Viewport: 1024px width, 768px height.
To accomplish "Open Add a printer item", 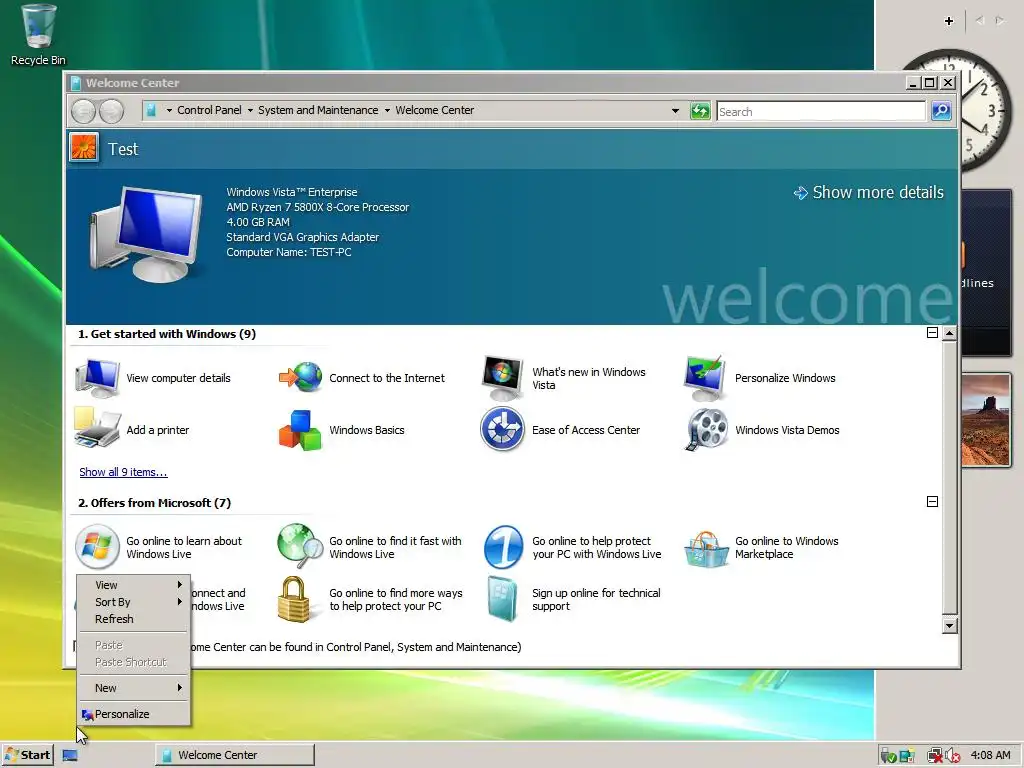I will [x=132, y=430].
